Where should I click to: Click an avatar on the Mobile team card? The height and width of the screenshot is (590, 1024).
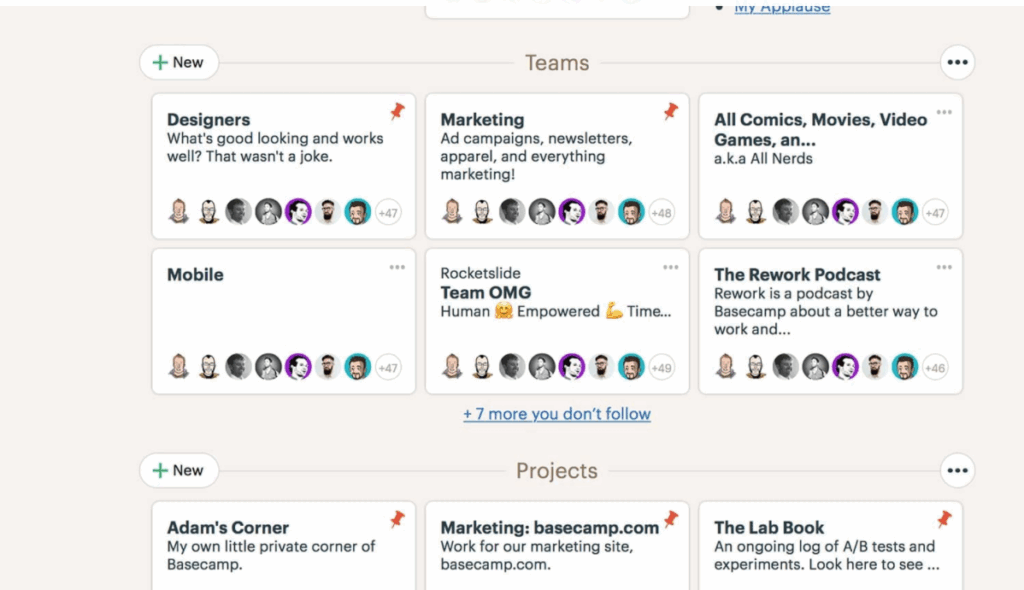click(180, 368)
